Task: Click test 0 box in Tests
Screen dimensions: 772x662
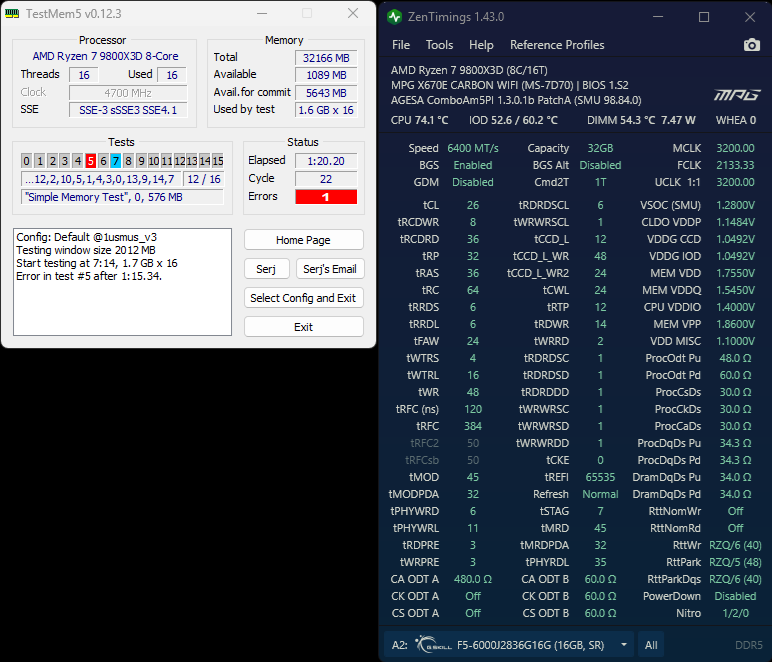Action: click(27, 160)
